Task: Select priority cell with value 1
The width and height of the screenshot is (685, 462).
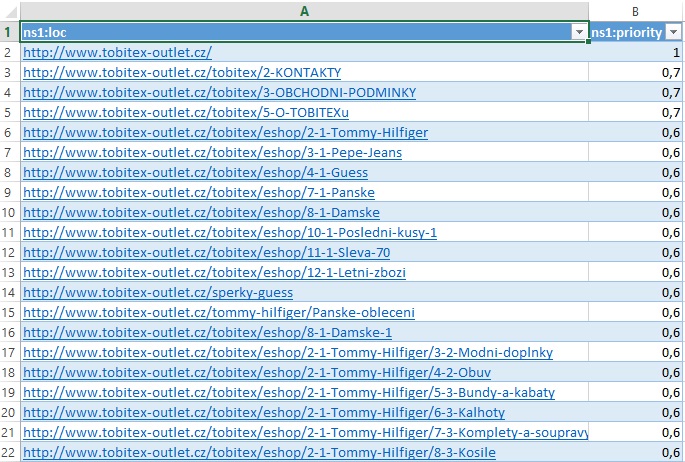Action: tap(636, 53)
